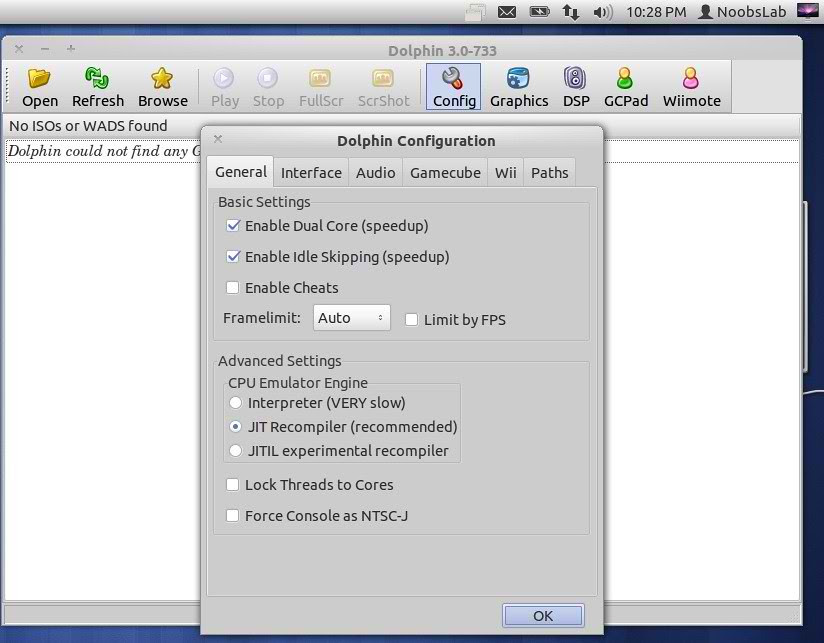Image resolution: width=824 pixels, height=643 pixels.
Task: Click the ScrShot toolbar icon
Action: 383,87
